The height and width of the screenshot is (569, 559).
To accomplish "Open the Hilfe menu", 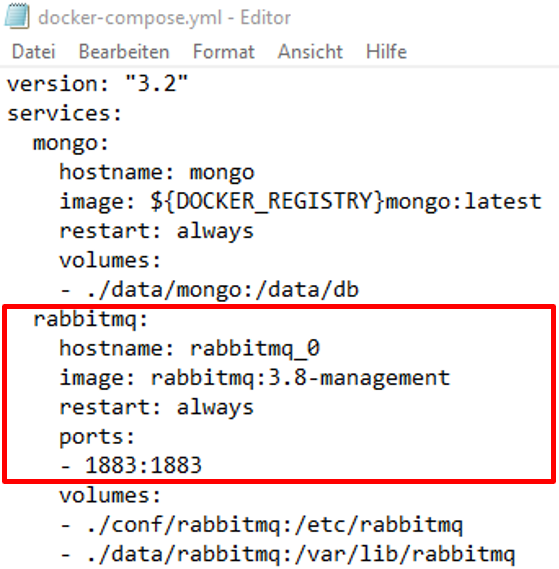I will (x=386, y=52).
